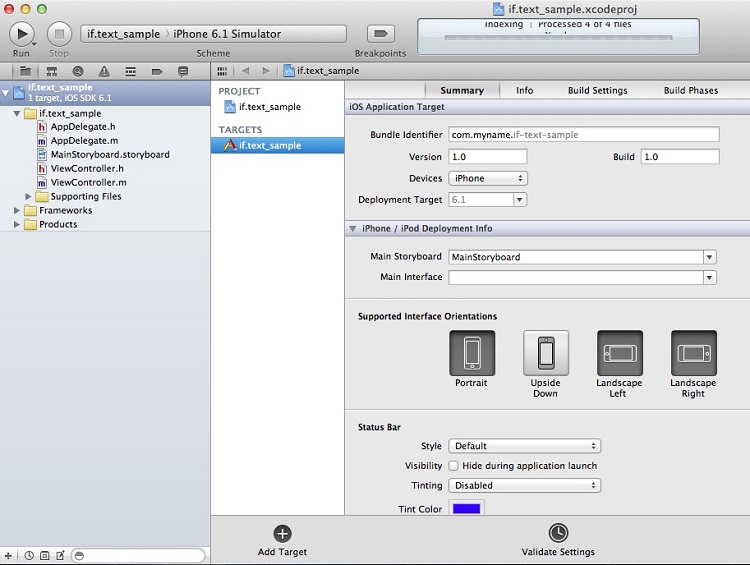Switch to the Summary tab

point(462,90)
